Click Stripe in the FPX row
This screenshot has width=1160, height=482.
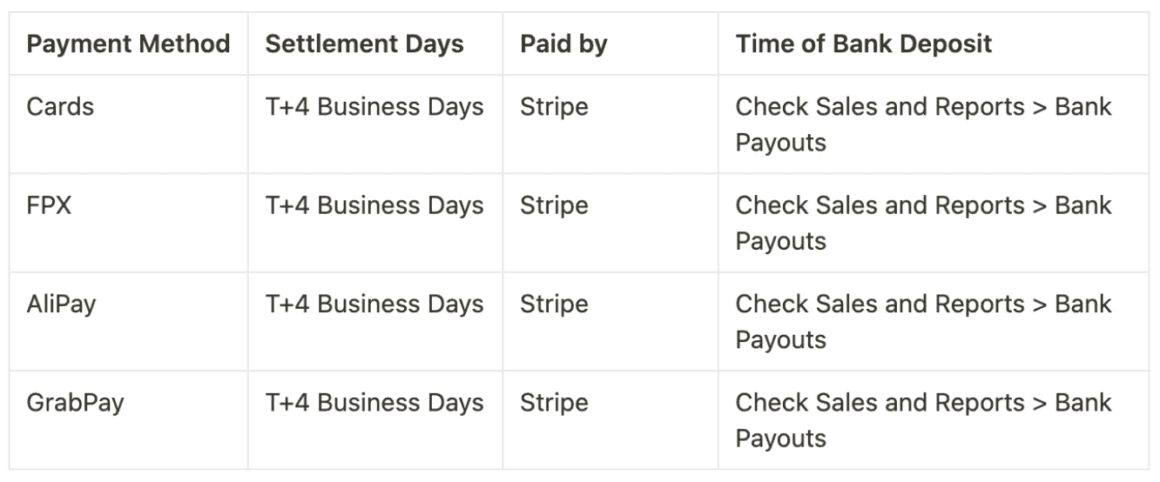pyautogui.click(x=554, y=206)
